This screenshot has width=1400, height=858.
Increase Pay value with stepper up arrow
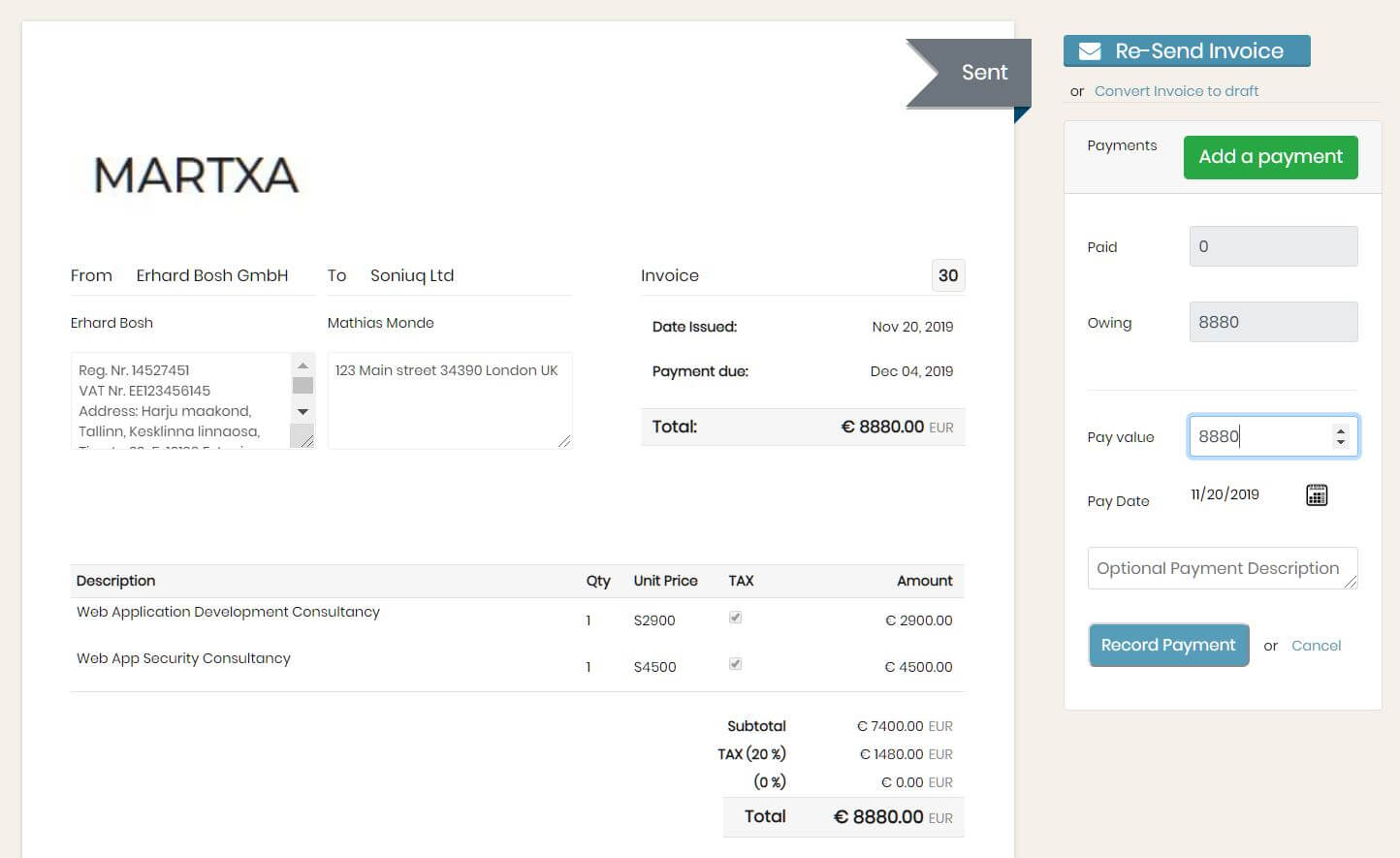[1340, 430]
